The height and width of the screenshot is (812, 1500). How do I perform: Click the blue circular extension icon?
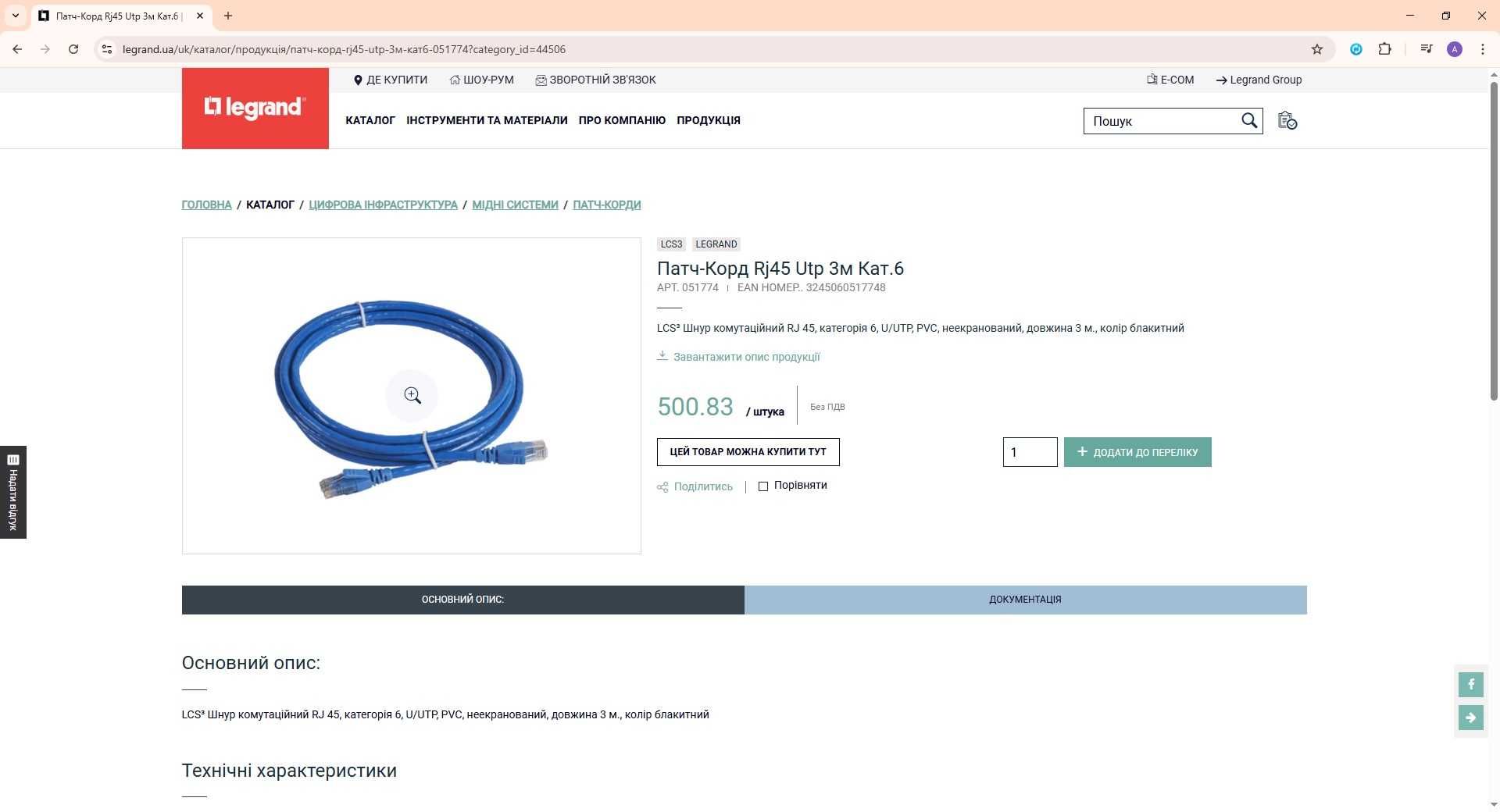click(1356, 49)
